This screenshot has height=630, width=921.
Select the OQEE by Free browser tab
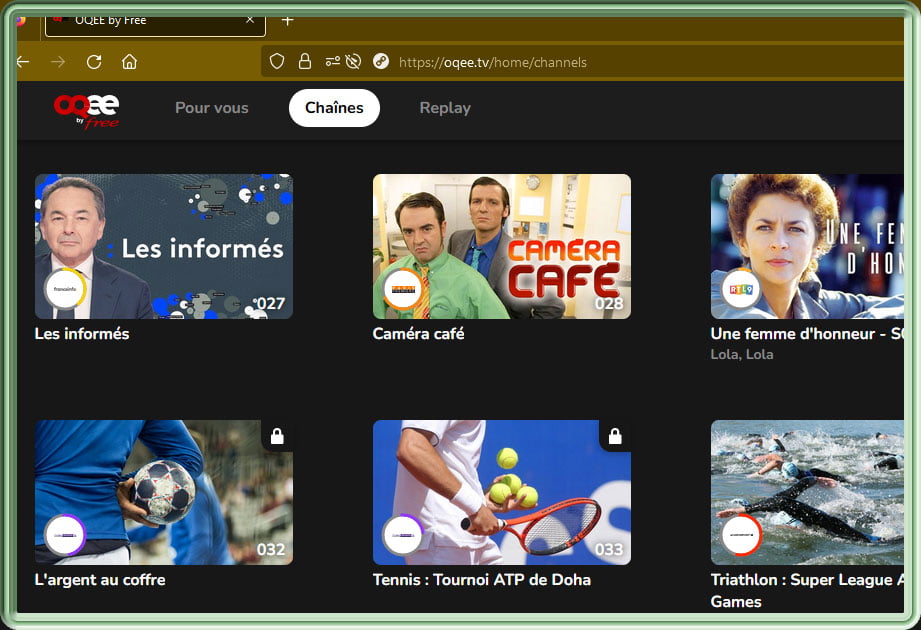pyautogui.click(x=155, y=25)
